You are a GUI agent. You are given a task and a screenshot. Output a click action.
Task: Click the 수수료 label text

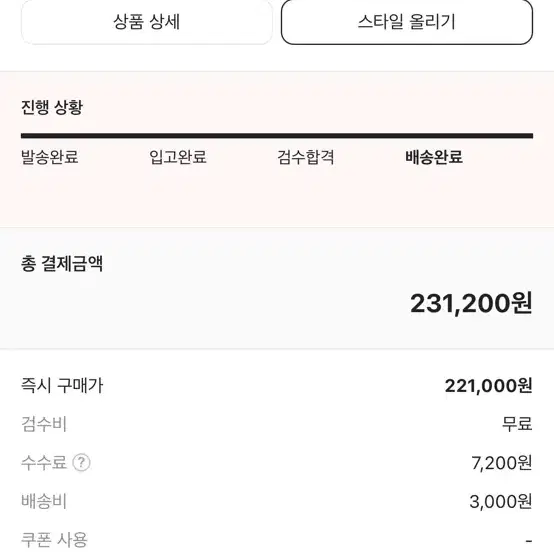[44, 462]
